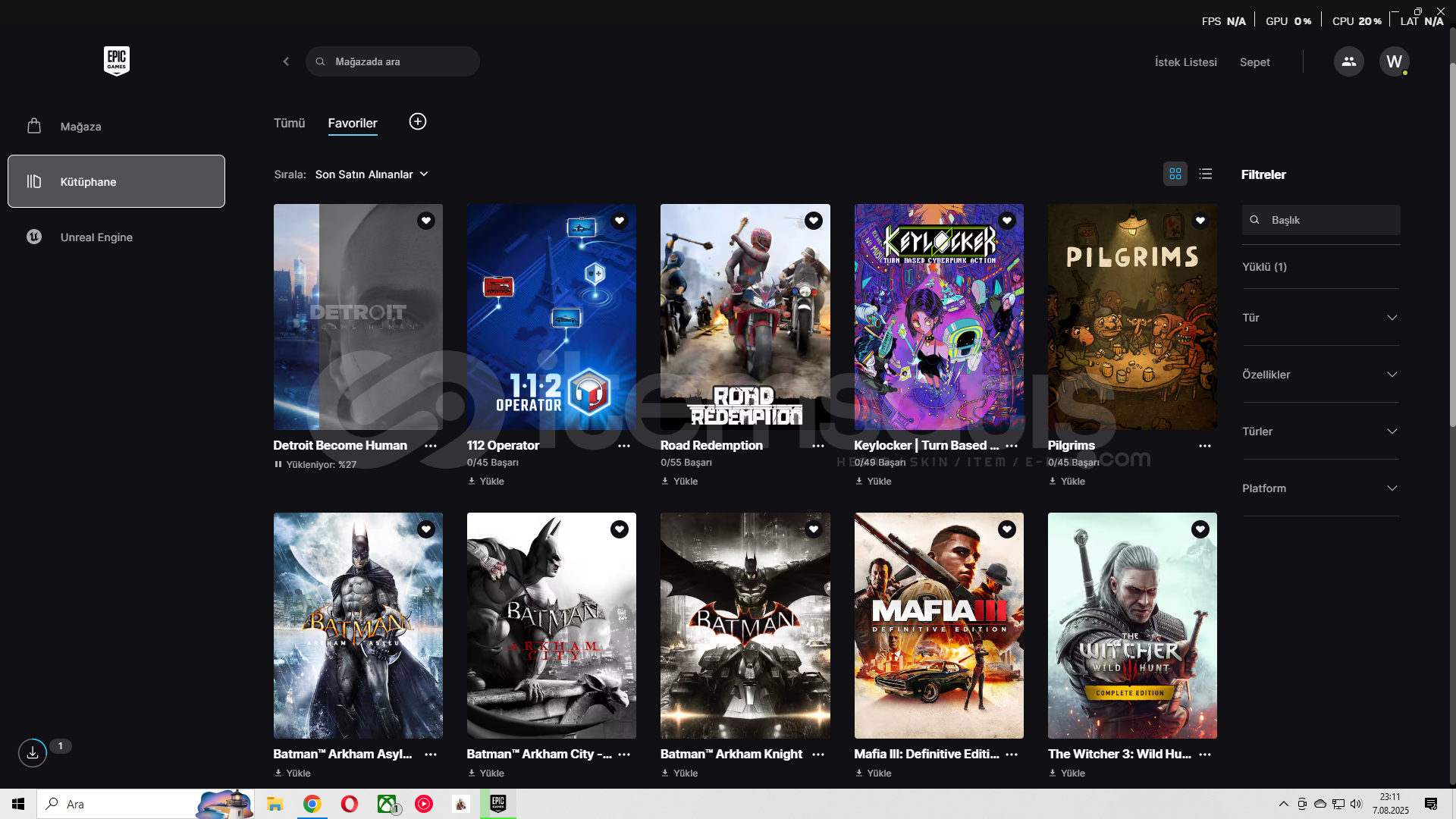
Task: Switch to the Tümü tab
Action: click(x=289, y=123)
